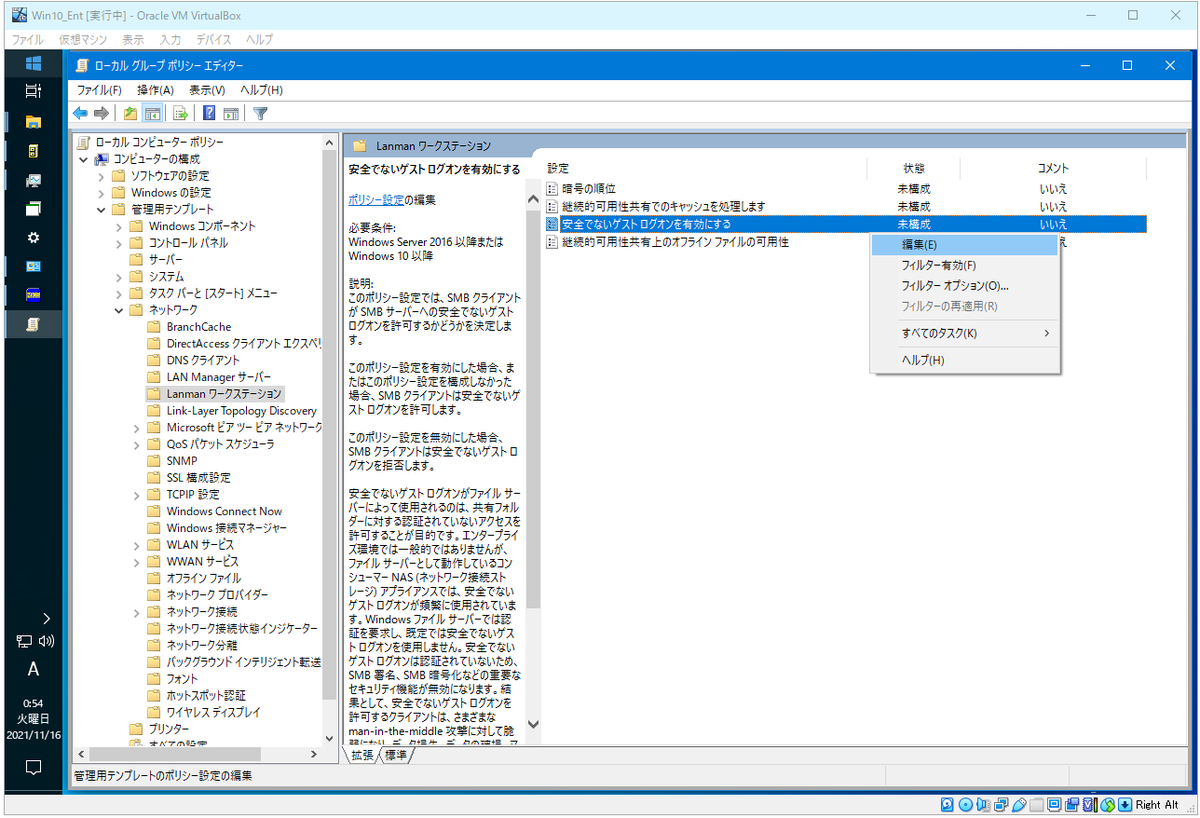The image size is (1200, 818).
Task: Click the VirtualBox optical disc status icon
Action: [x=965, y=804]
